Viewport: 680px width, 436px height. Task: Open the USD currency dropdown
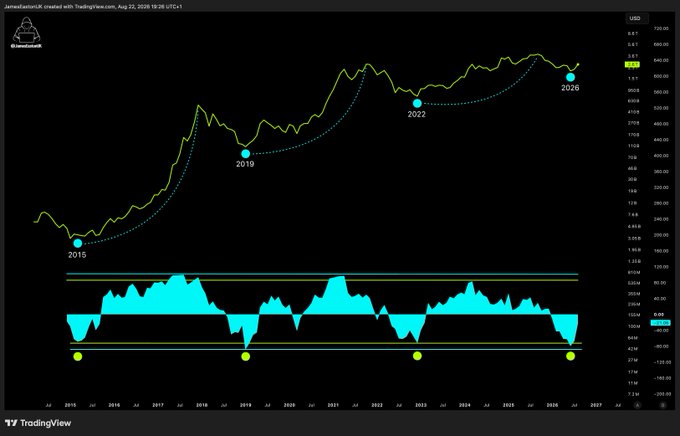coord(636,18)
